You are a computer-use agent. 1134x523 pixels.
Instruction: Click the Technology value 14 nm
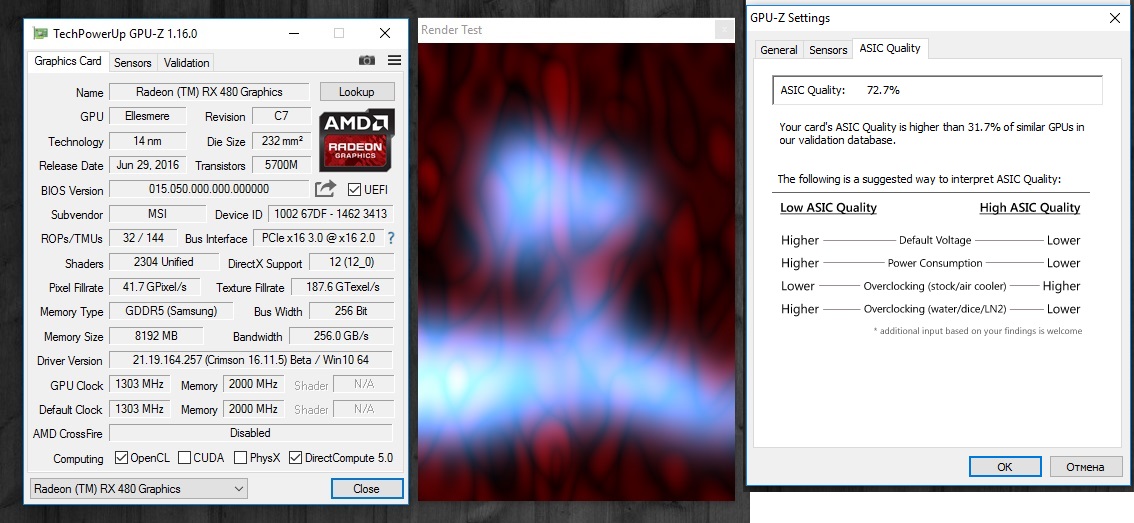point(148,140)
